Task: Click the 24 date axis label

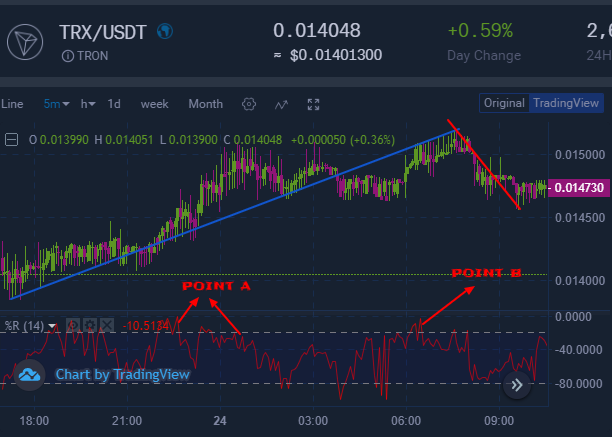Action: click(220, 421)
